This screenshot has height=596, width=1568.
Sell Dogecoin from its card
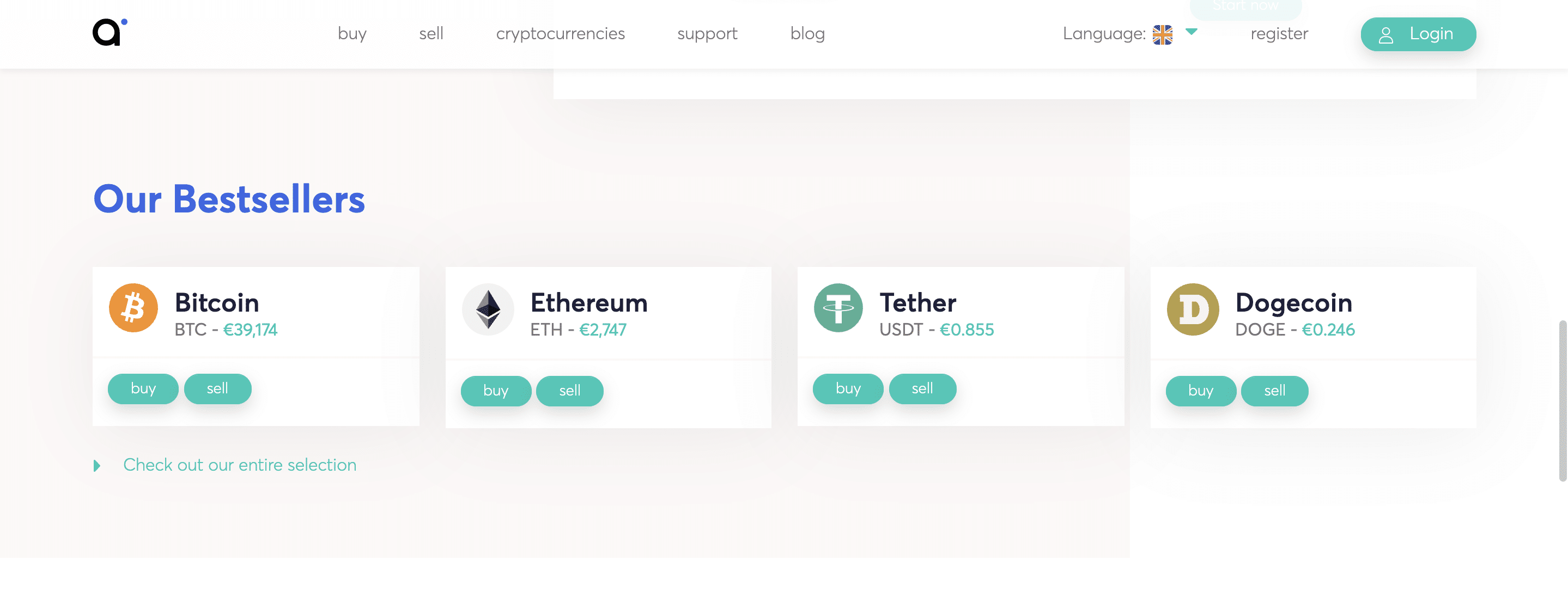point(1274,392)
